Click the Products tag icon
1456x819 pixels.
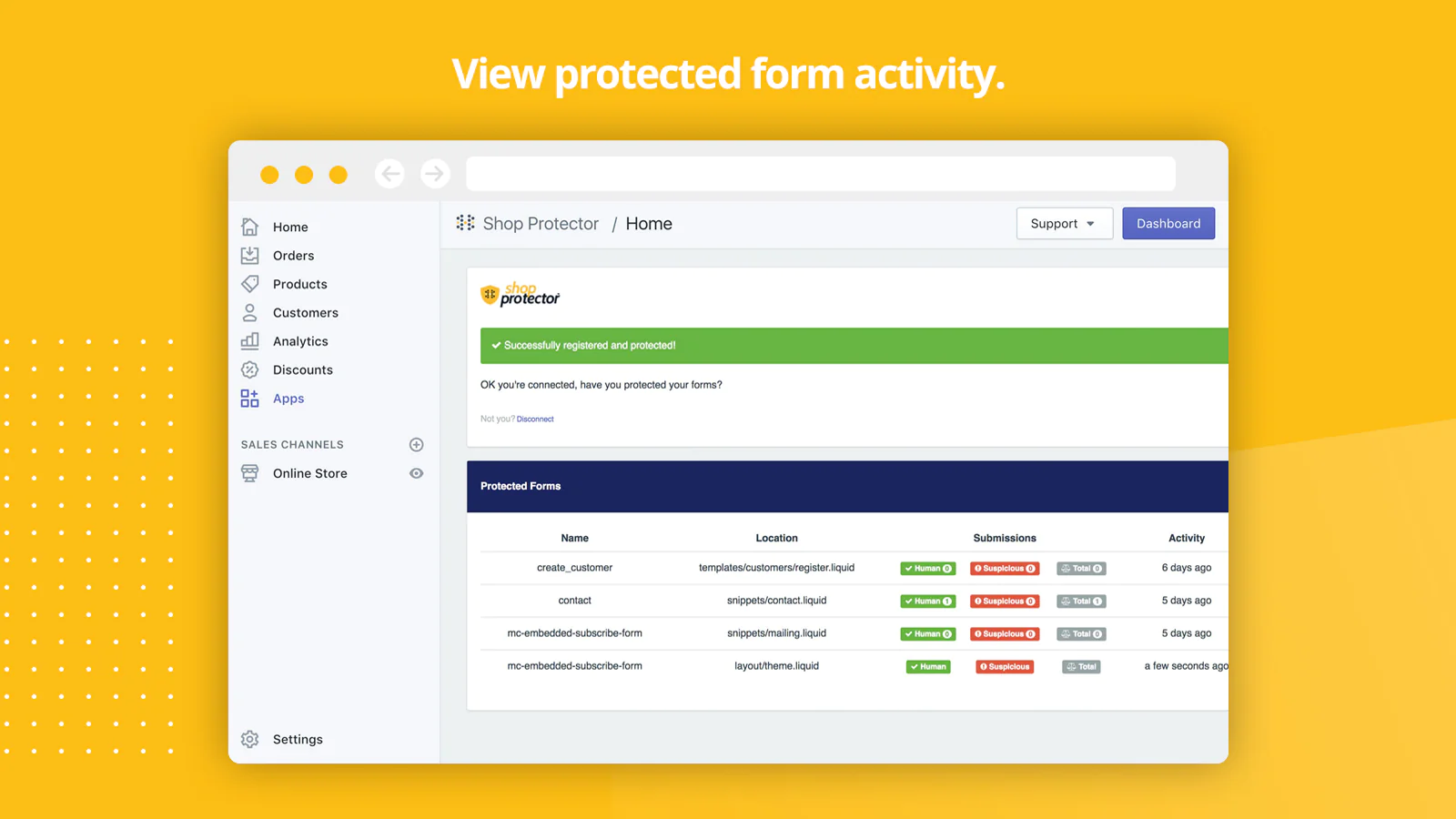(x=250, y=284)
